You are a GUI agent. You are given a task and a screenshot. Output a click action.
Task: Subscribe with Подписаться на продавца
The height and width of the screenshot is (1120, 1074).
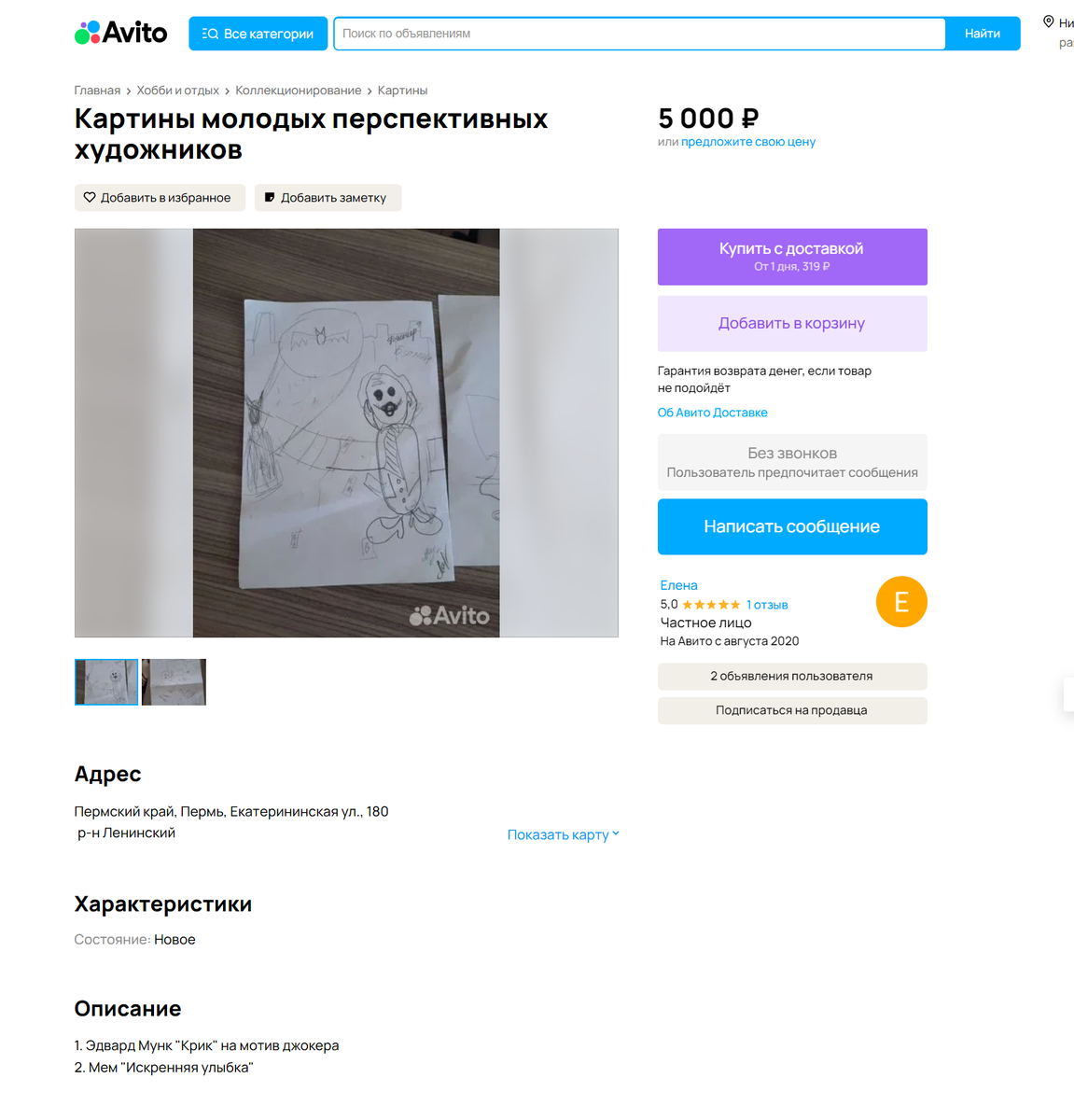792,710
